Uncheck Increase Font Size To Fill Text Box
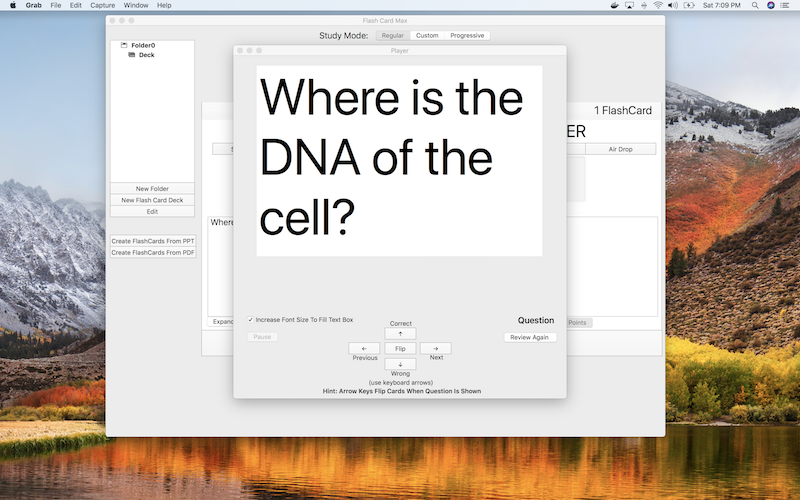Screen dimensions: 800x500 251,320
